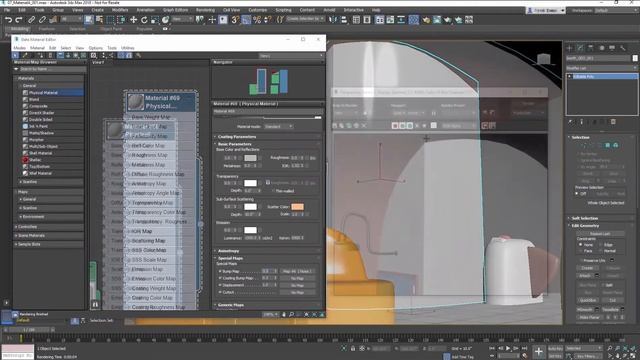The height and width of the screenshot is (360, 640).
Task: Click the Pick Material eyedropper in Slate editor
Action: tap(25, 55)
